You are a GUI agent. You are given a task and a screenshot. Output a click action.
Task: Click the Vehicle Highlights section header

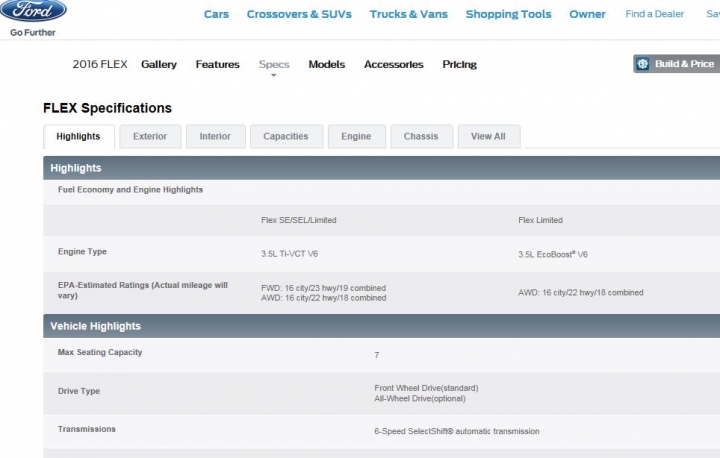[382, 326]
